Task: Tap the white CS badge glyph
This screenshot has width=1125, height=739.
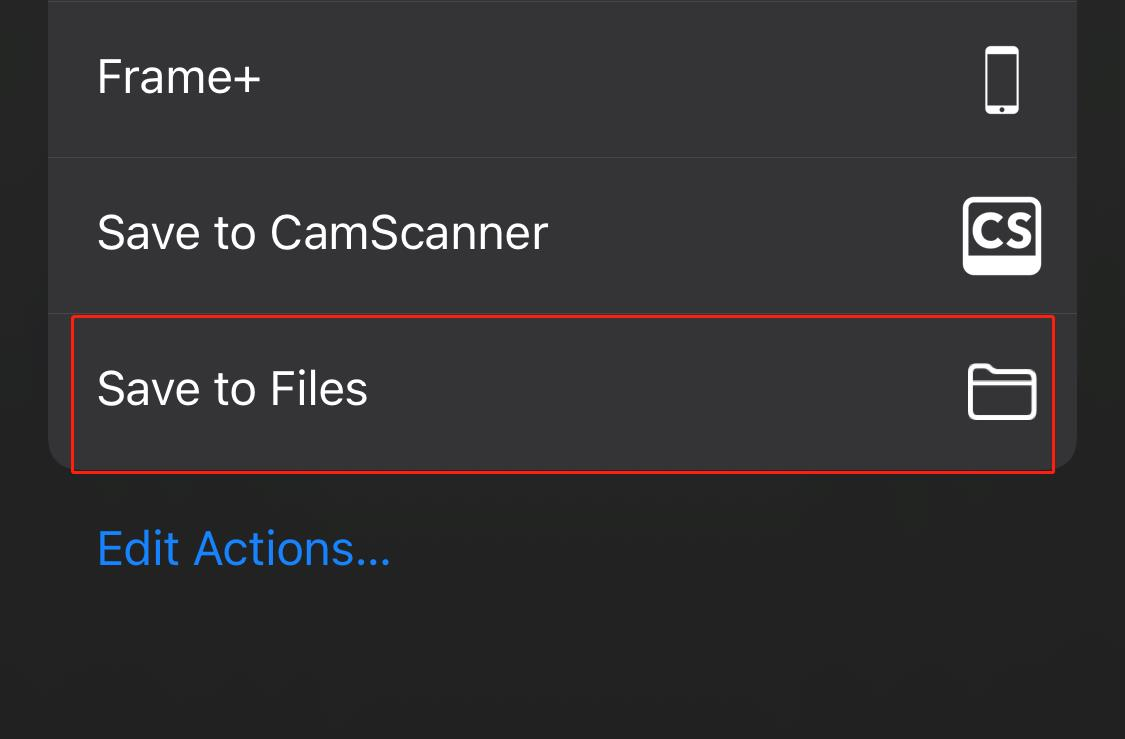Action: click(1001, 235)
